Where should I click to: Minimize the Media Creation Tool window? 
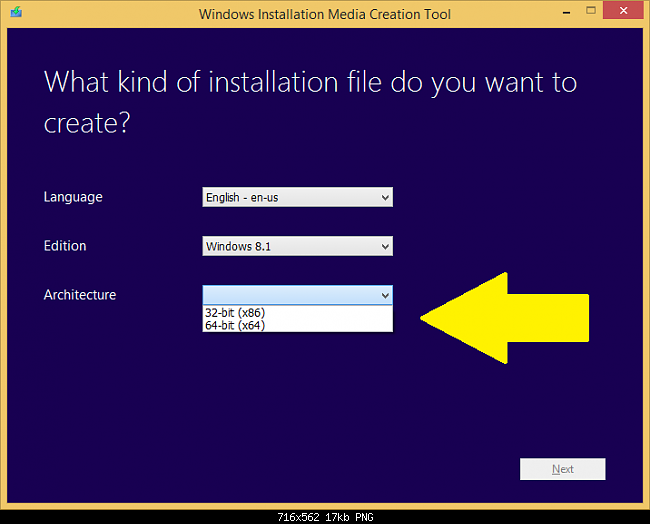pos(566,12)
